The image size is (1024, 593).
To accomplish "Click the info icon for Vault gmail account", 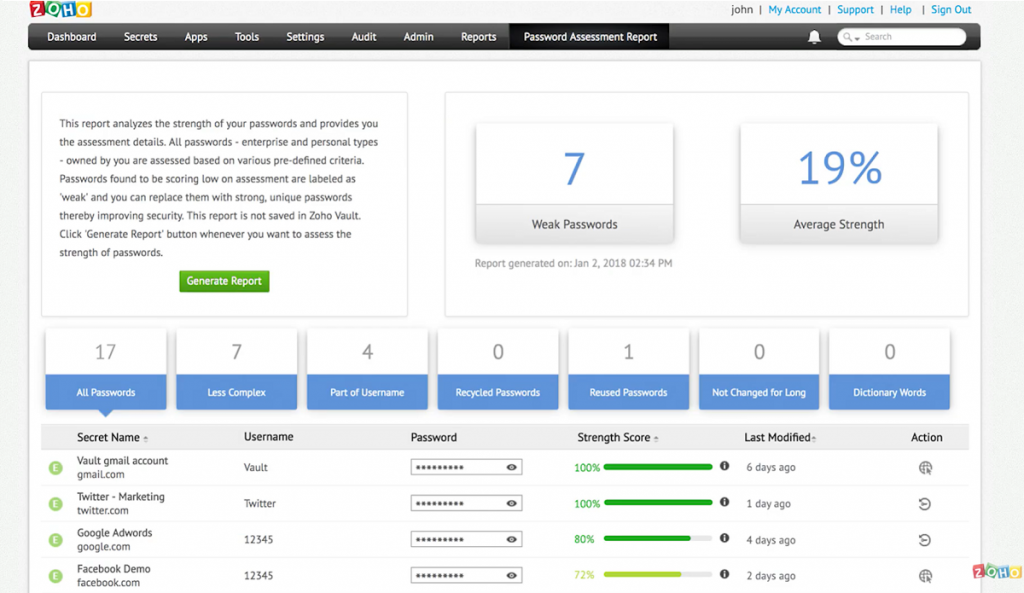I will pyautogui.click(x=725, y=467).
